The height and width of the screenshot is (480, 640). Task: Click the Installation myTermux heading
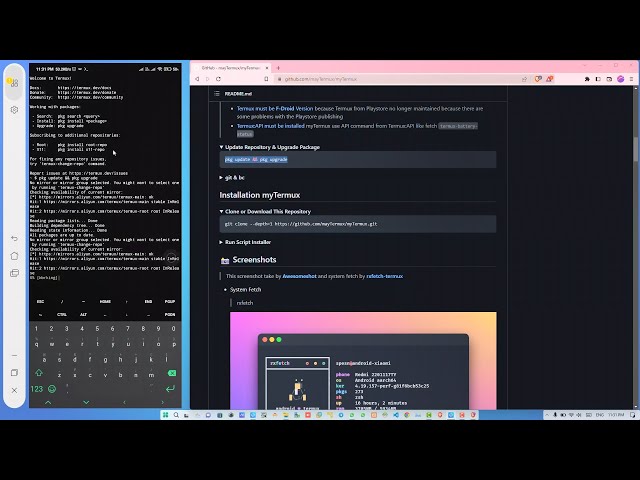[x=260, y=195]
